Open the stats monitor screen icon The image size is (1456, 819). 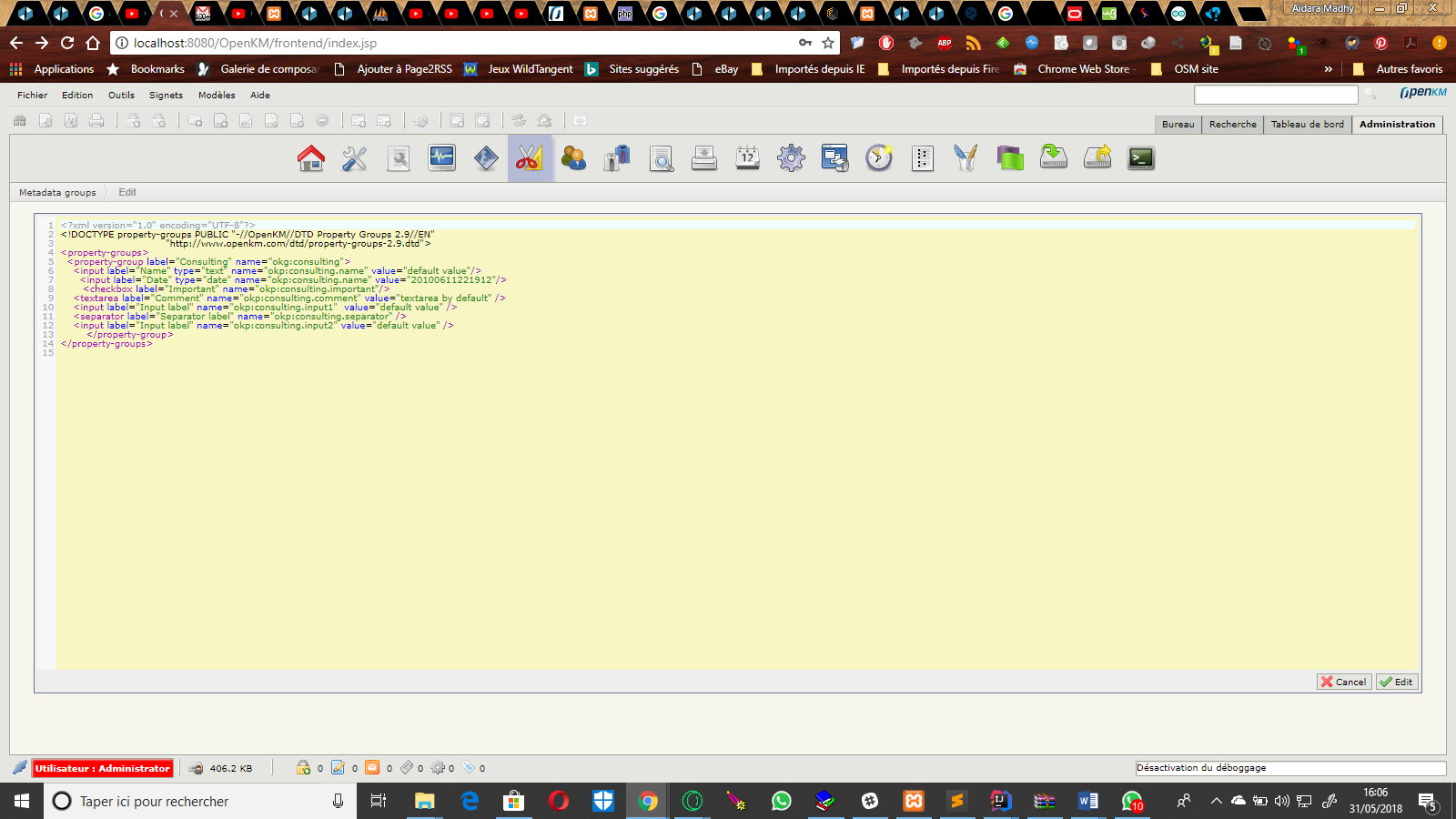(442, 158)
